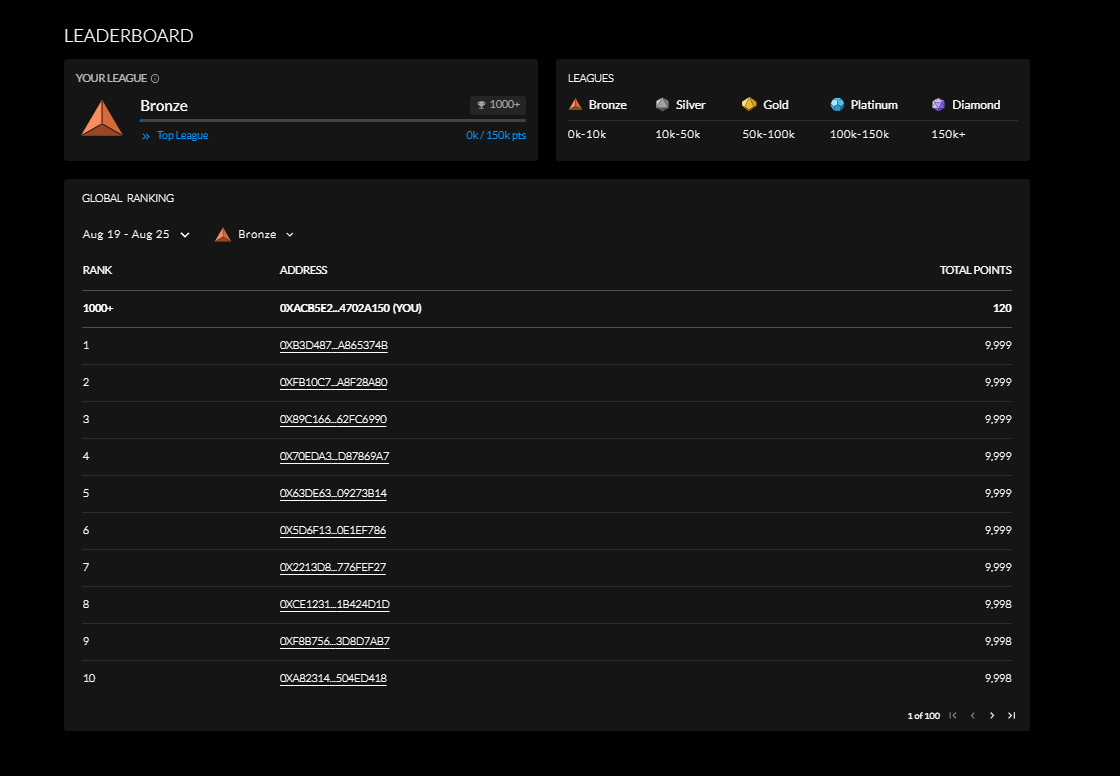Image resolution: width=1120 pixels, height=776 pixels.
Task: Click the Platinum league label
Action: click(x=874, y=105)
